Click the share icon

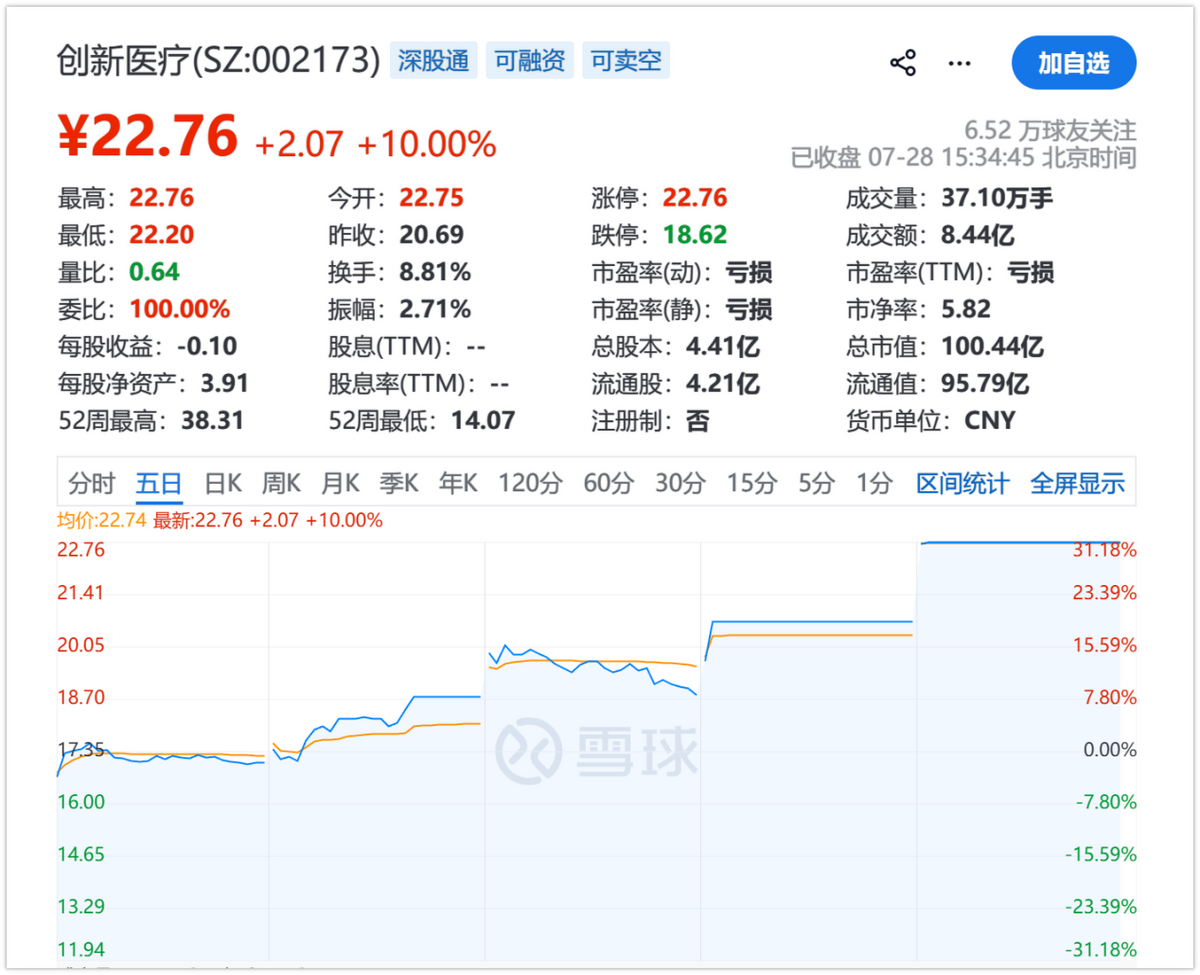903,63
